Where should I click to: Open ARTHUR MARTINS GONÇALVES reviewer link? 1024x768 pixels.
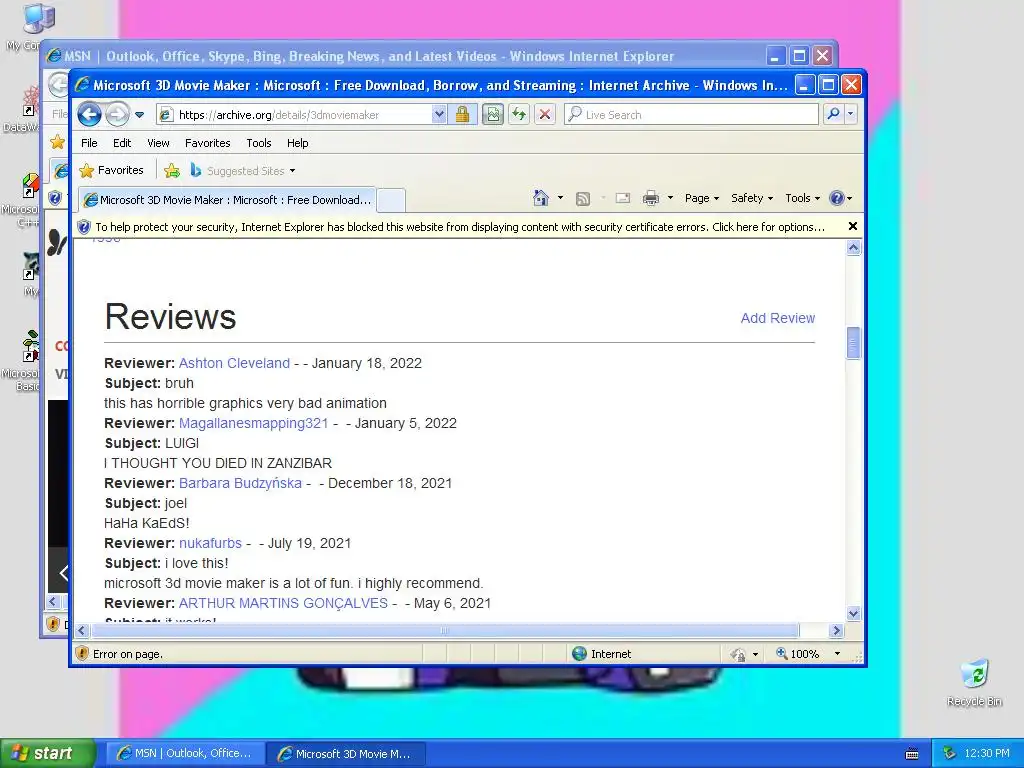[283, 603]
